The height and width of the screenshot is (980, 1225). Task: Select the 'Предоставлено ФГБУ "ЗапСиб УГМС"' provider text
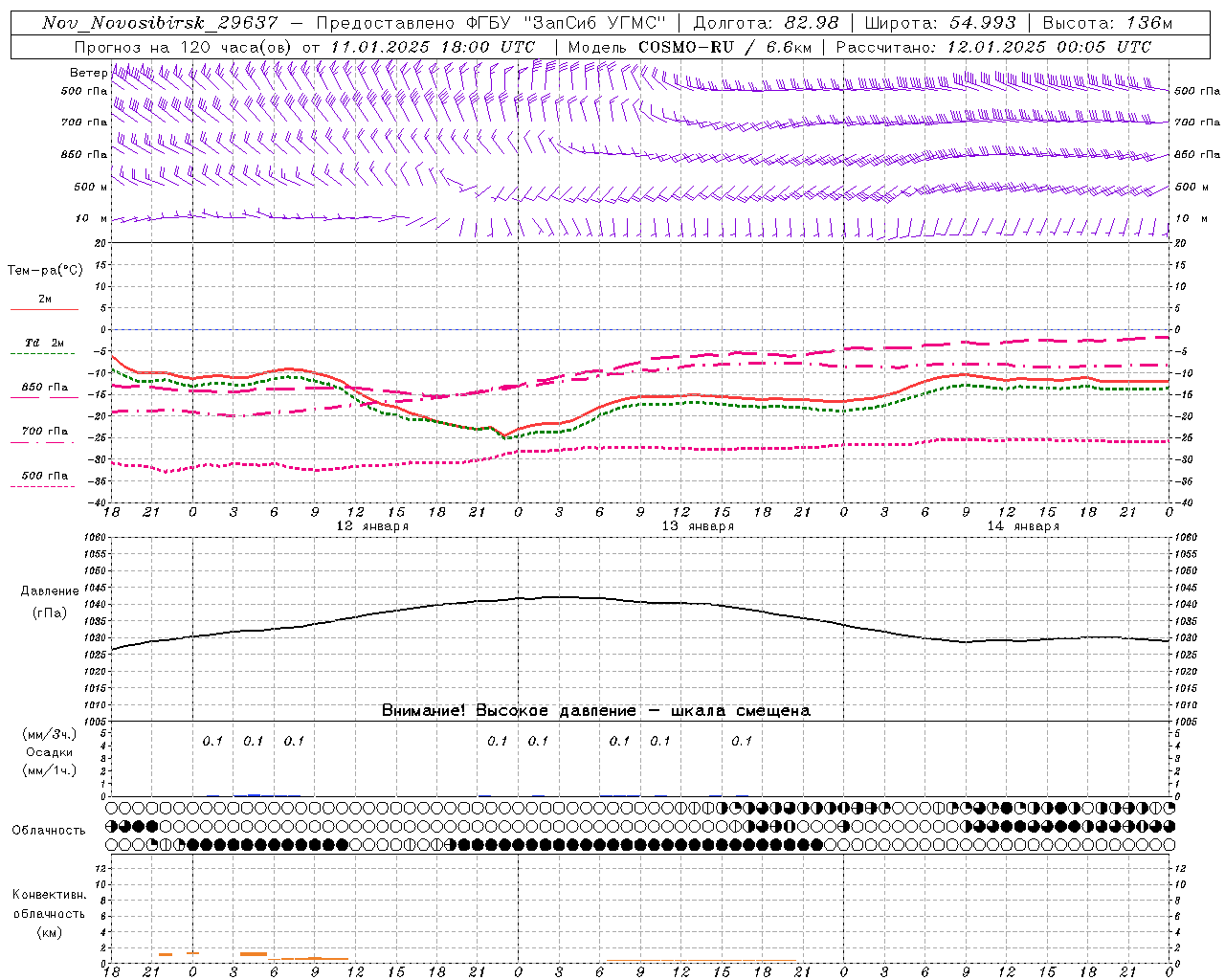[491, 23]
